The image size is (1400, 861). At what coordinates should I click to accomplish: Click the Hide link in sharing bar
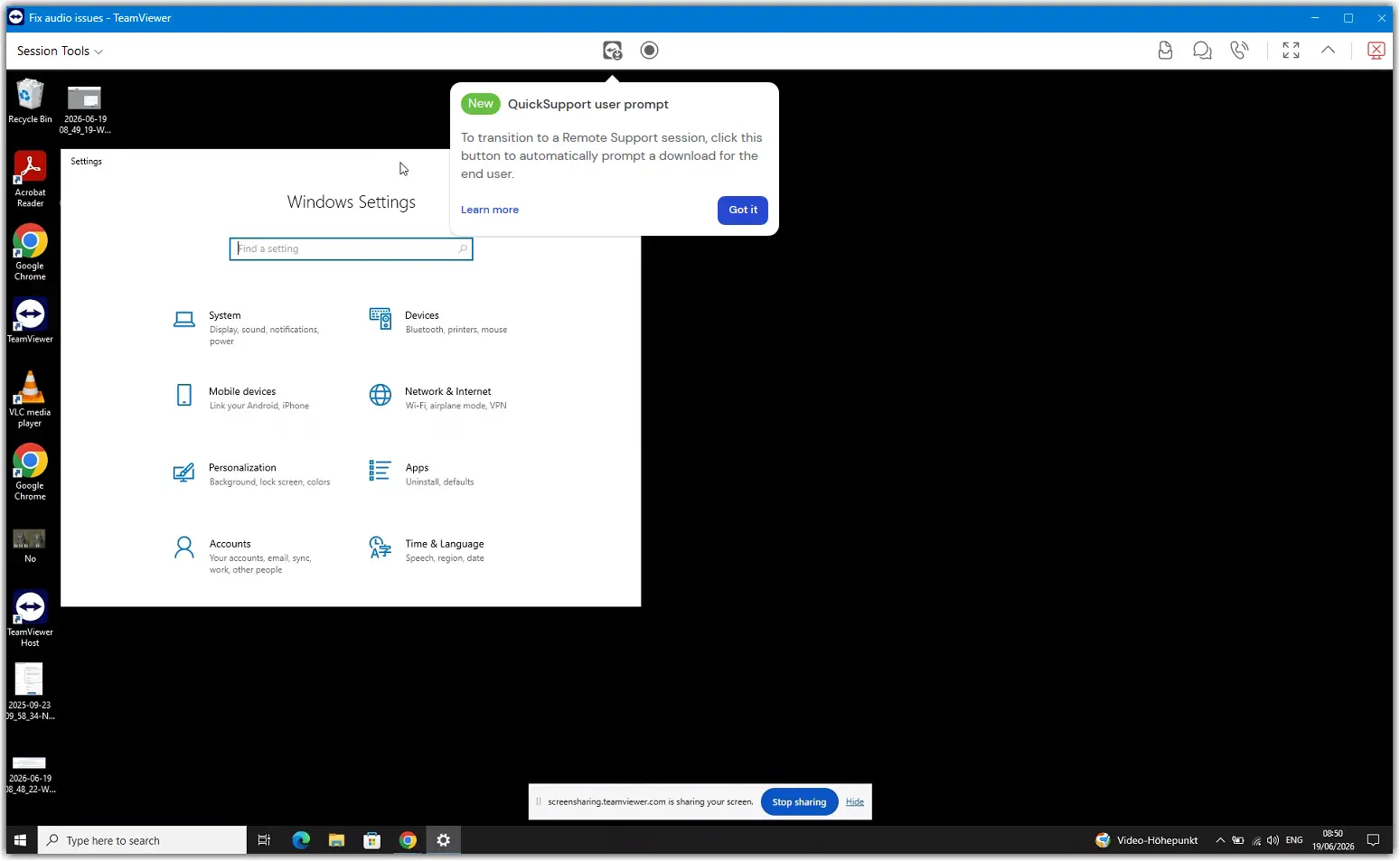pos(855,802)
